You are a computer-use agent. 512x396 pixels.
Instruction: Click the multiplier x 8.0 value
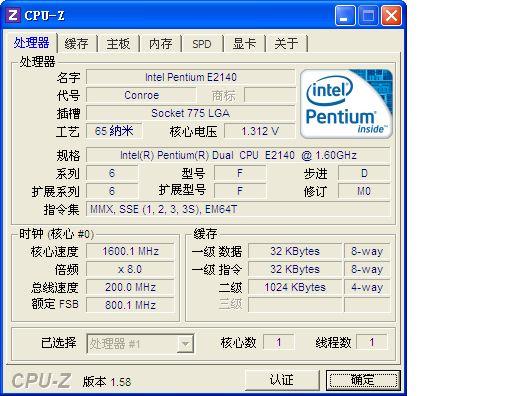(x=130, y=269)
